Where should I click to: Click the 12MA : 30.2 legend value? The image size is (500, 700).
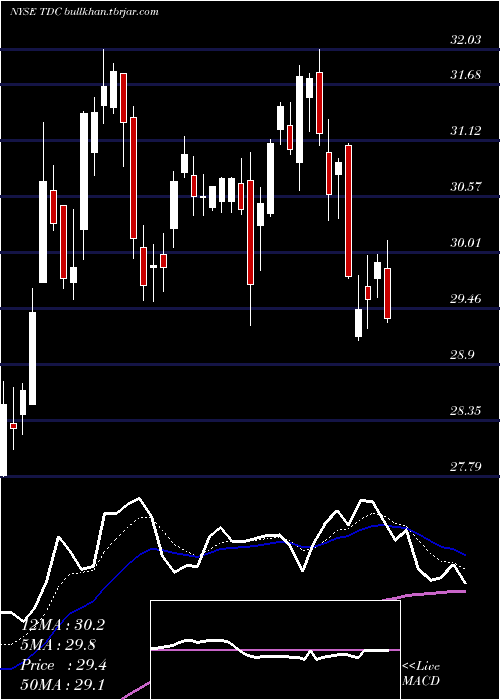(x=63, y=625)
